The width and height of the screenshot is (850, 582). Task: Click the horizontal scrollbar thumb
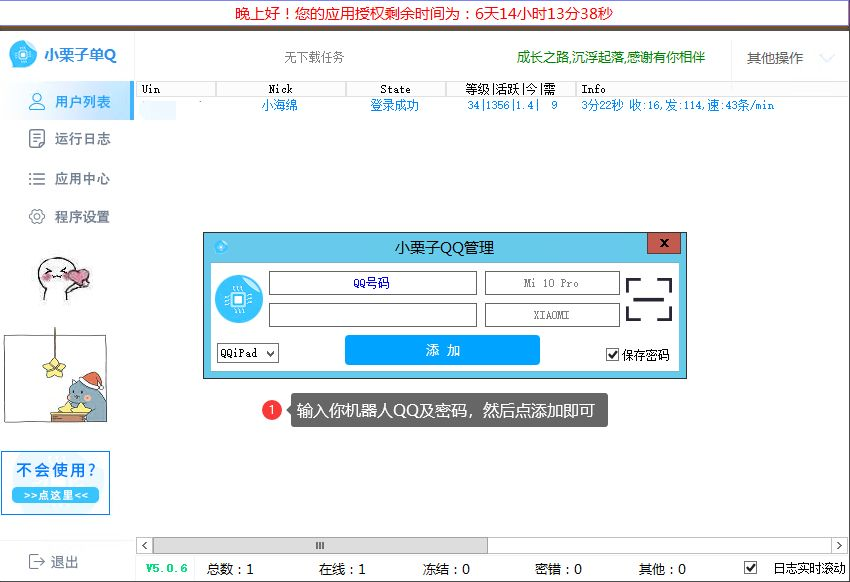click(x=320, y=545)
